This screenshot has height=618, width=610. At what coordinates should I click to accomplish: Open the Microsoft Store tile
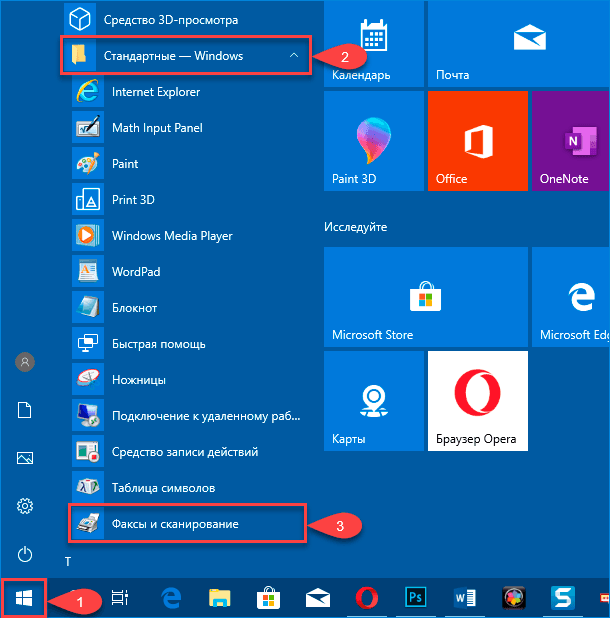372,298
